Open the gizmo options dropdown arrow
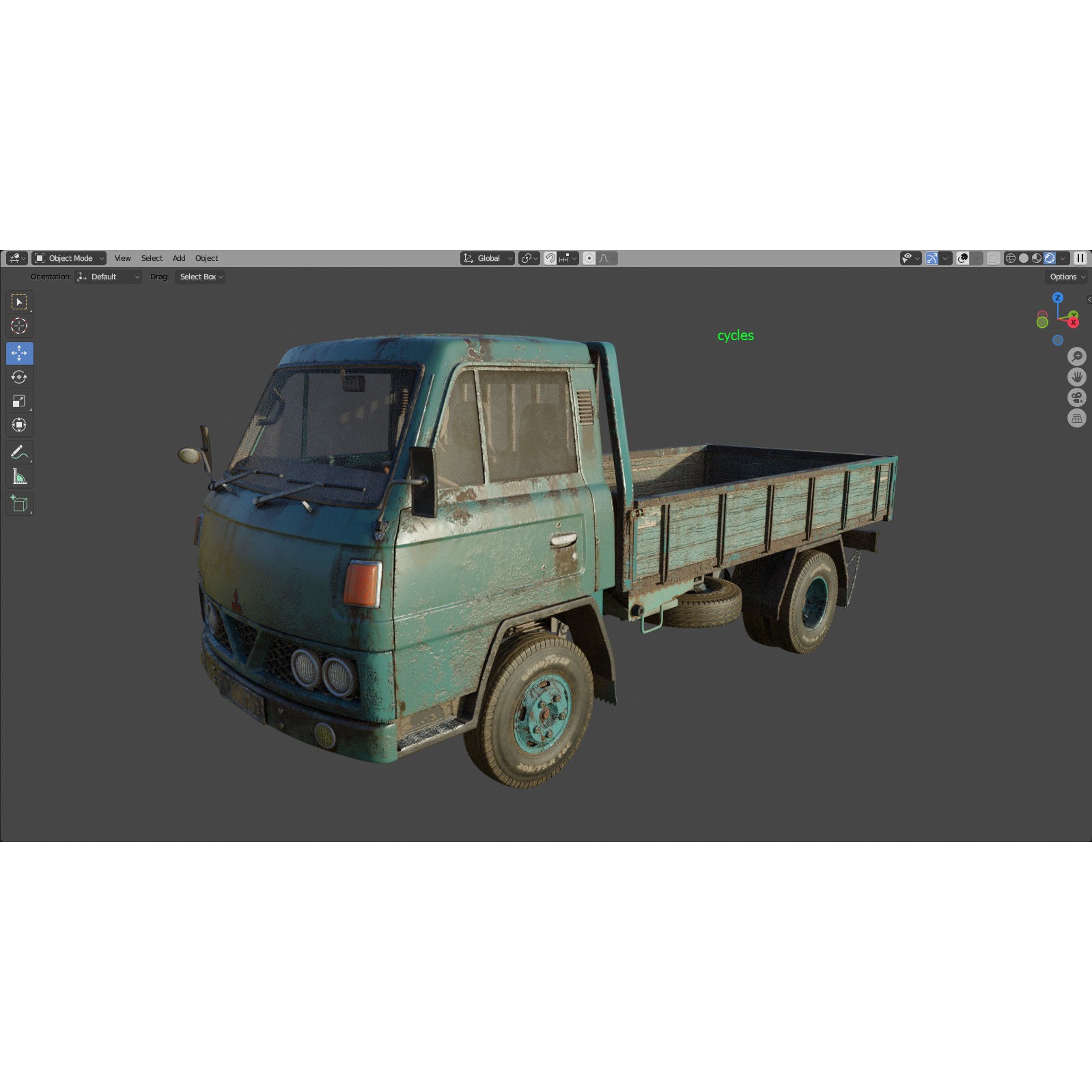The image size is (1092, 1092). point(946,258)
